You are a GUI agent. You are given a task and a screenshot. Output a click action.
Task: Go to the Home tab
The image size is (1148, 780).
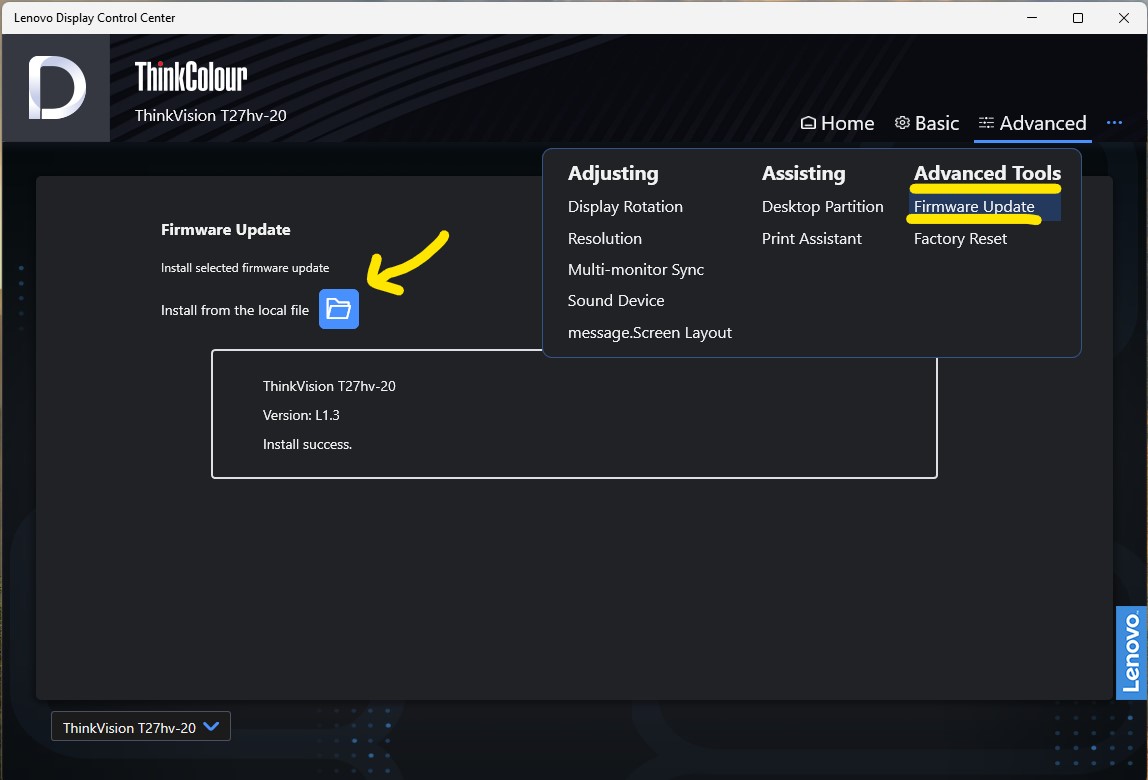pos(837,123)
